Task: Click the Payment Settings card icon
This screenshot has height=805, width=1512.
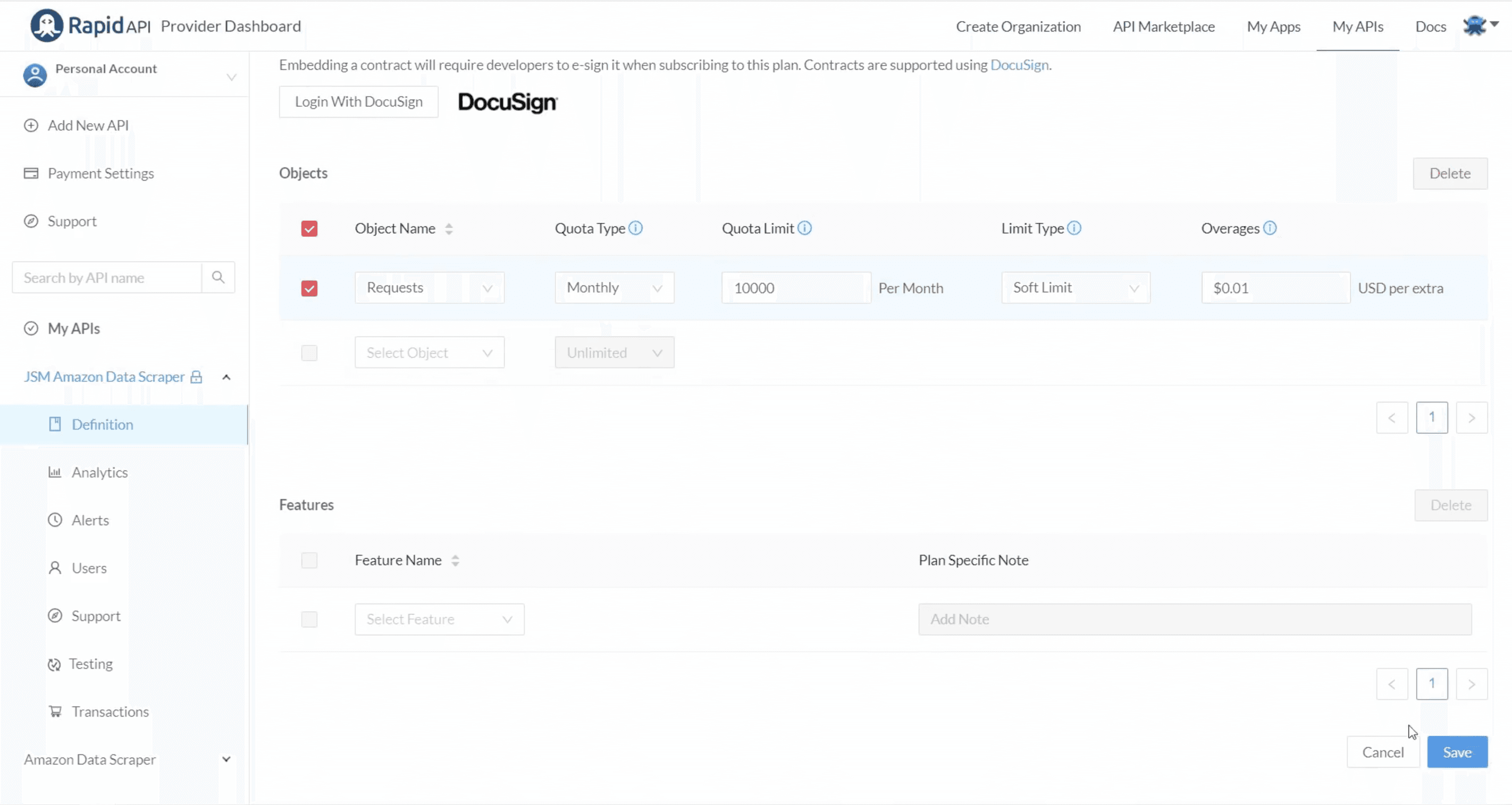Action: tap(31, 173)
